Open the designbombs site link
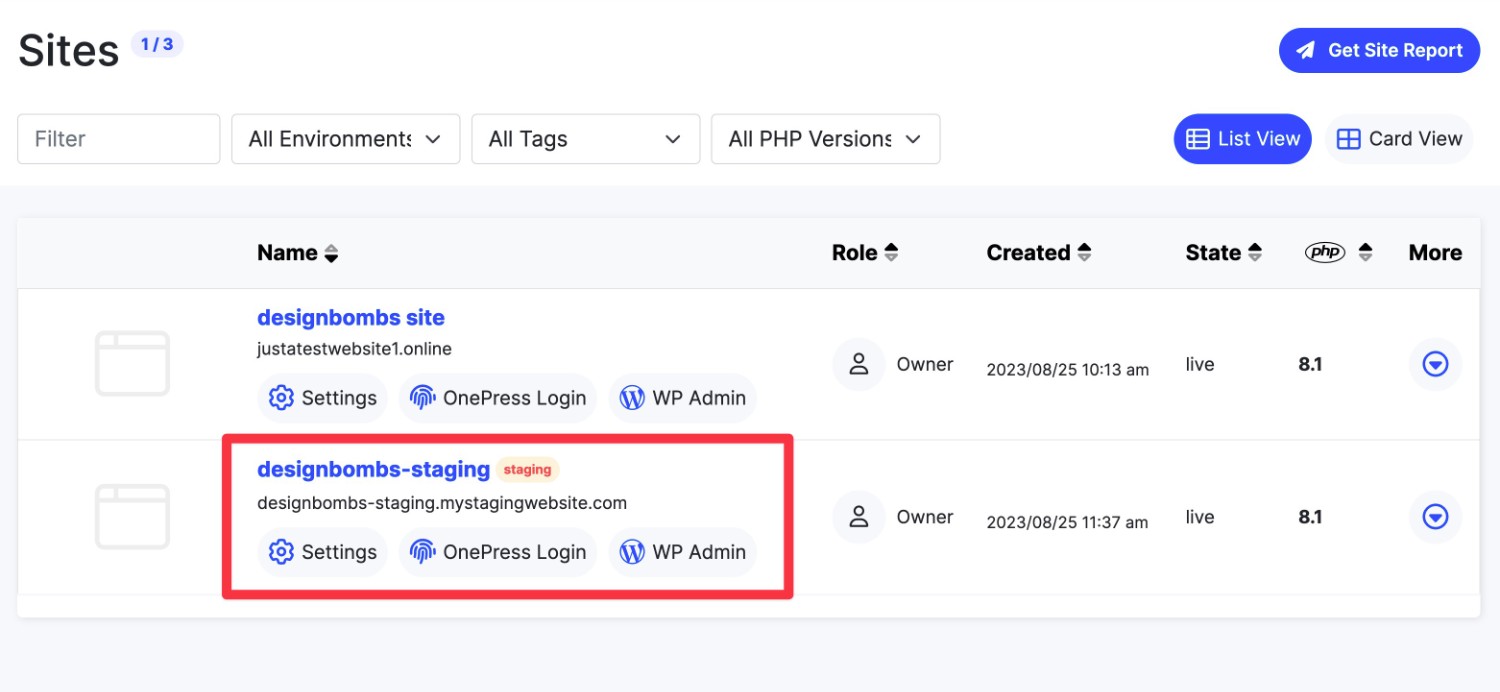1500x692 pixels. click(351, 317)
